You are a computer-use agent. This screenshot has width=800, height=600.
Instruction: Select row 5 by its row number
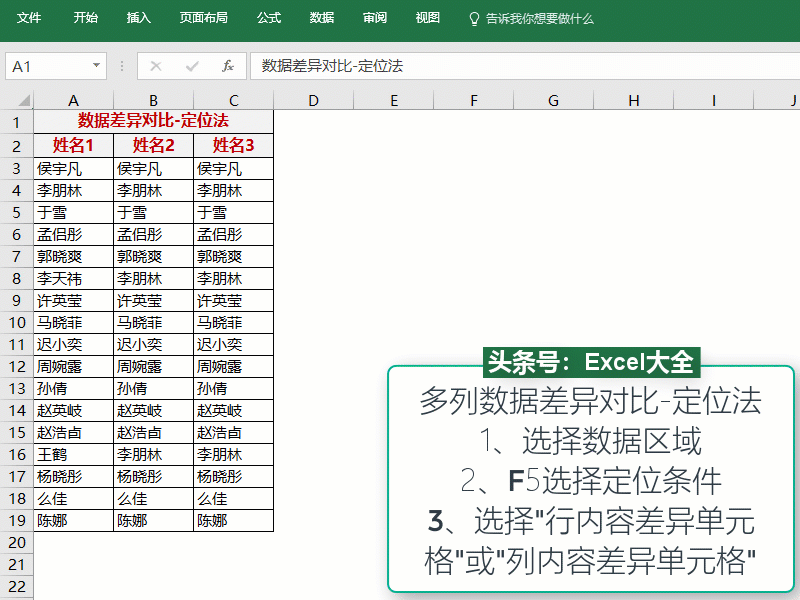(x=18, y=212)
